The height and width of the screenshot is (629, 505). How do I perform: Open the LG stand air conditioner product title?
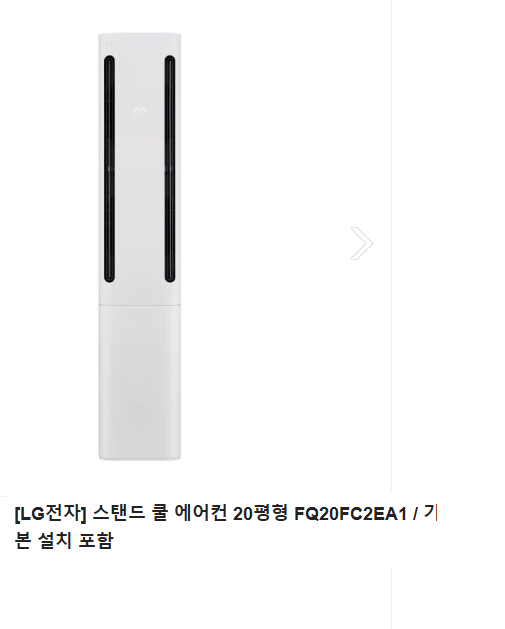(x=225, y=527)
